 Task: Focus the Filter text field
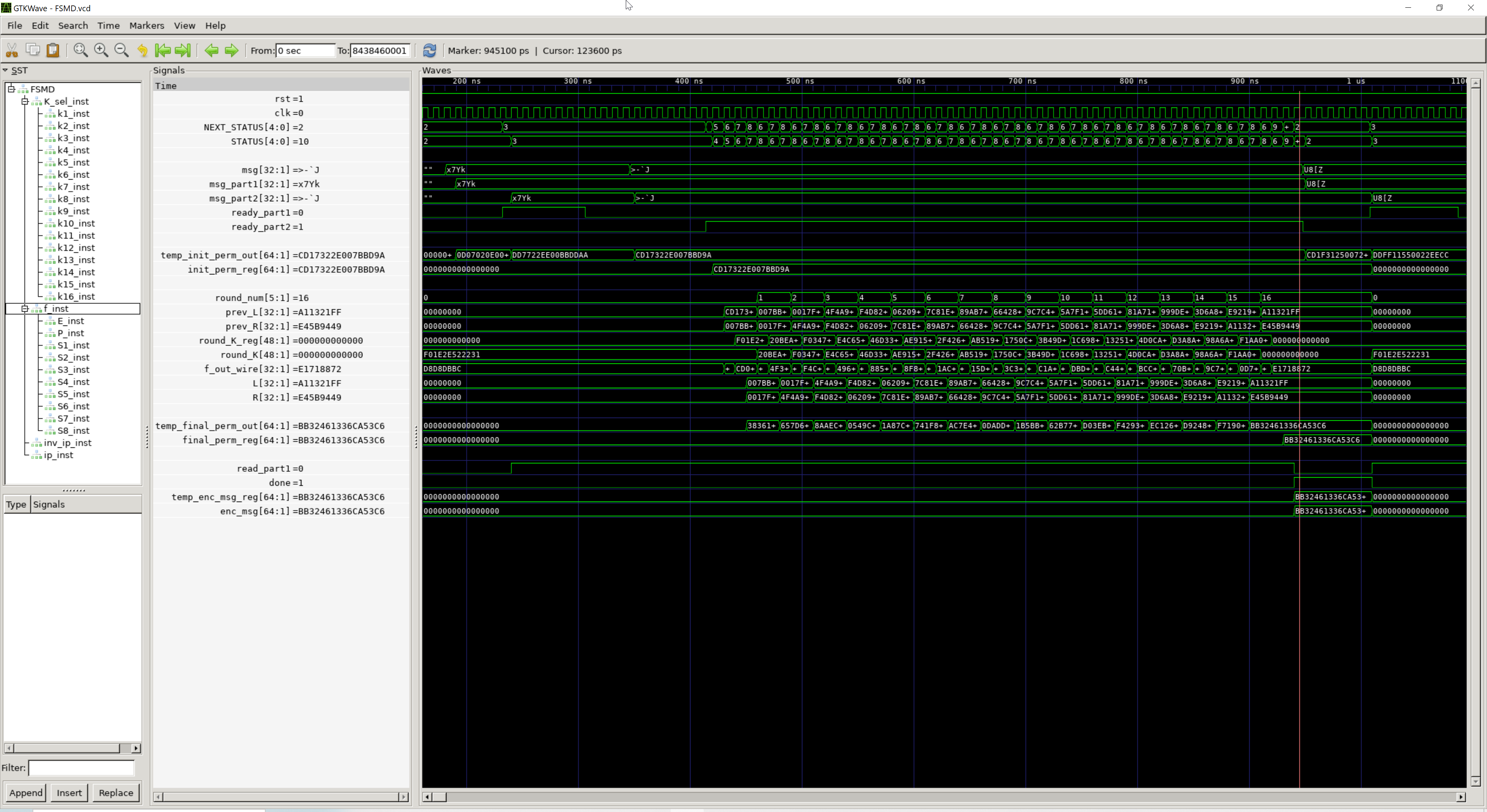click(81, 767)
